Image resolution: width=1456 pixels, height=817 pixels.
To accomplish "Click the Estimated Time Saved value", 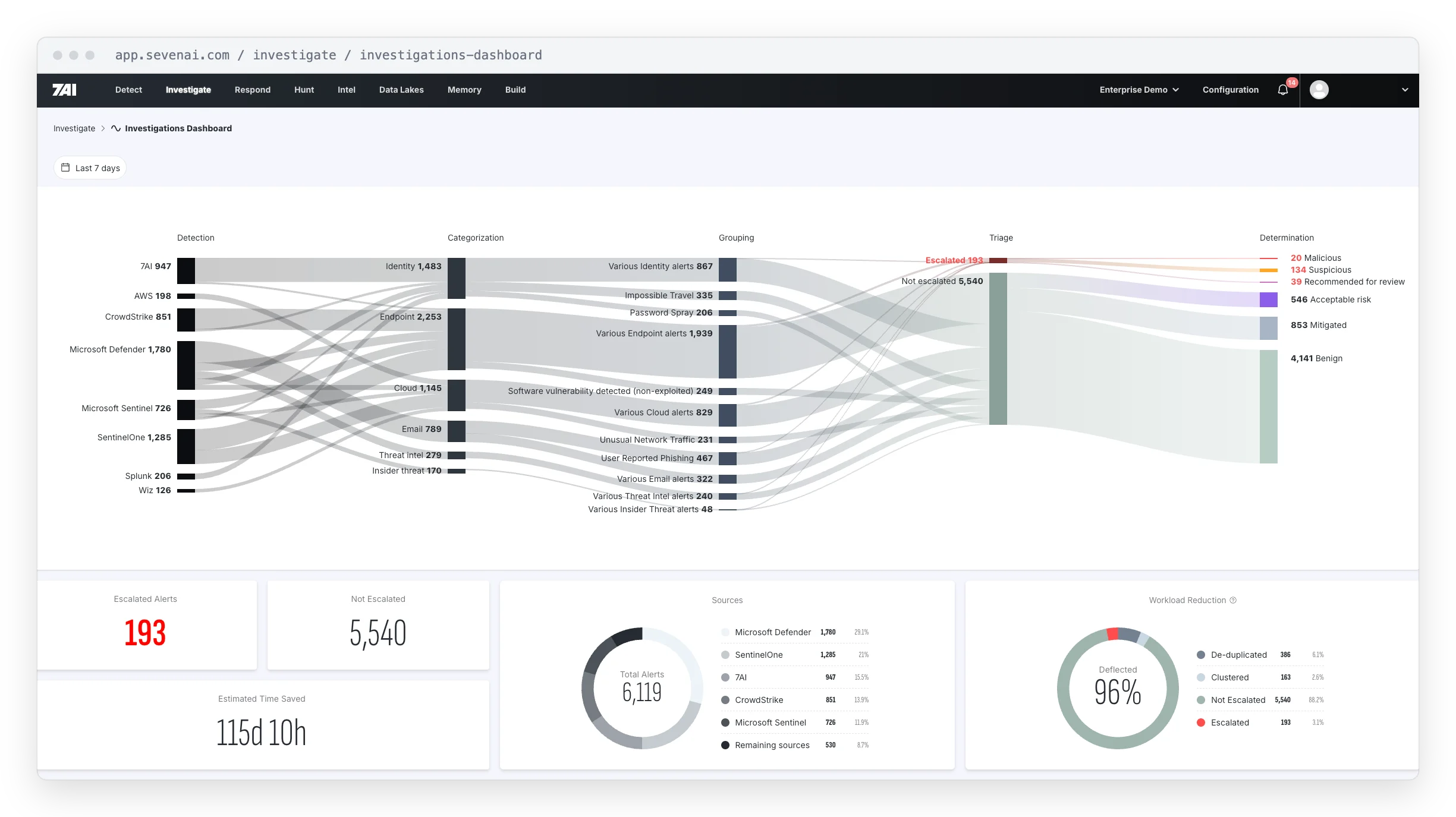I will point(262,733).
